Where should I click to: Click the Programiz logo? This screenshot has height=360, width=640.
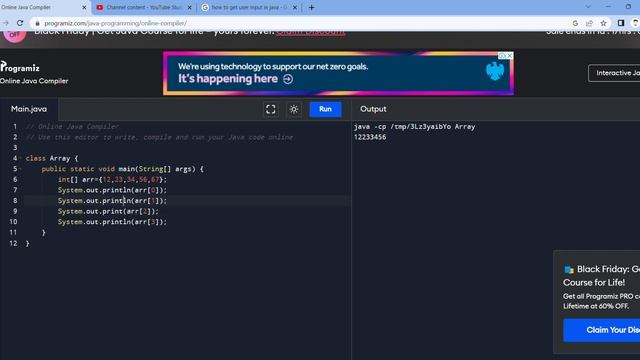coord(20,67)
